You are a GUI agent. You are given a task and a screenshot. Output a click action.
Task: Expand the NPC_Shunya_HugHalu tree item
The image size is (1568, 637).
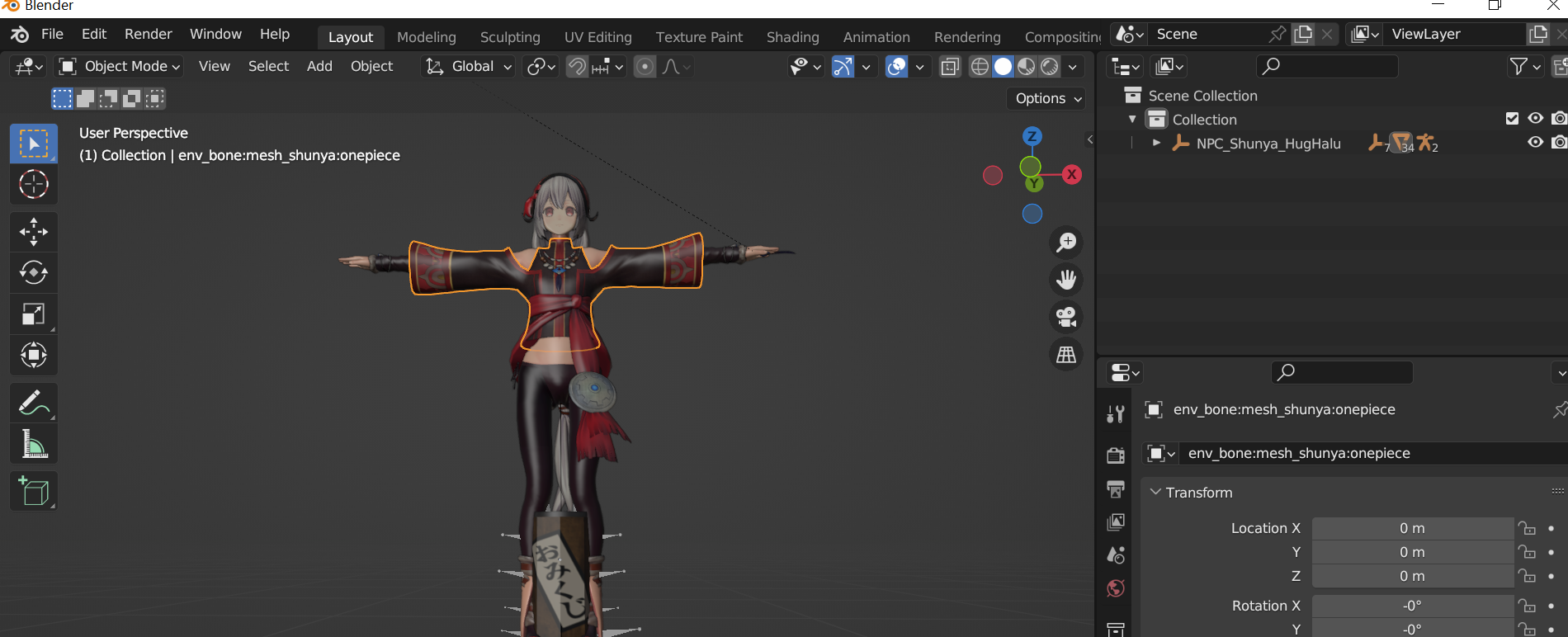1156,143
